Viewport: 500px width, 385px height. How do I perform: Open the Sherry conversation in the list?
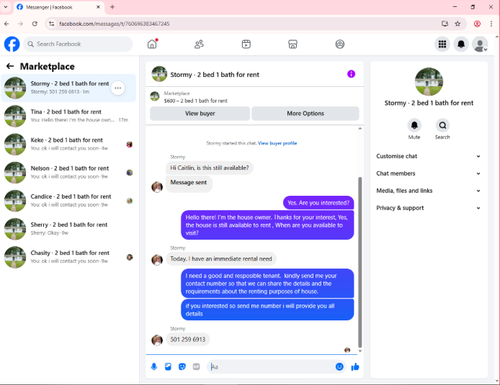coord(68,229)
